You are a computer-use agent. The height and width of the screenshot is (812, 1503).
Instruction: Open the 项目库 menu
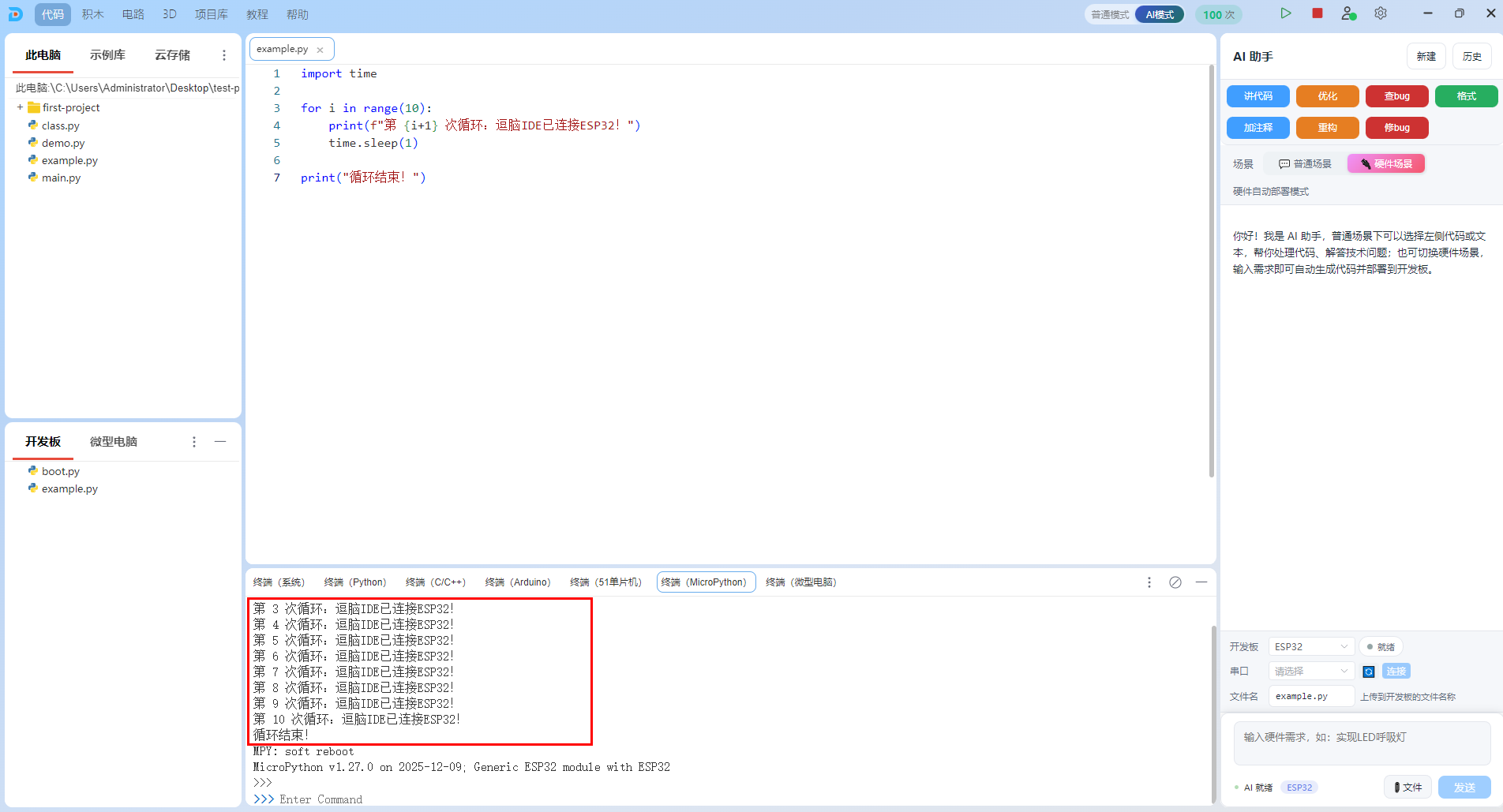212,14
